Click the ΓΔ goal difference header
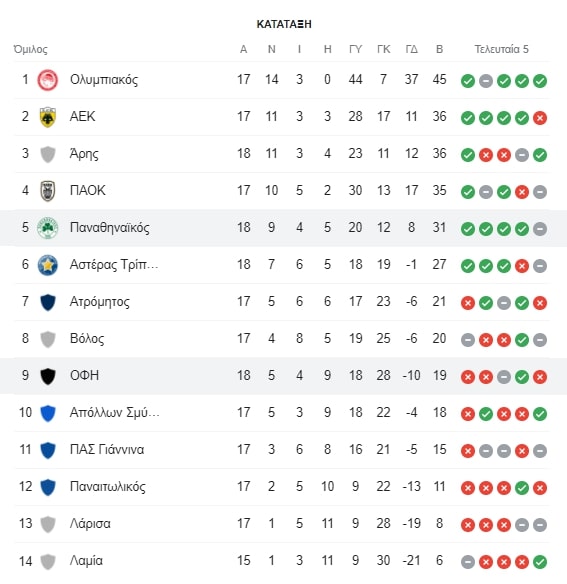 point(412,49)
